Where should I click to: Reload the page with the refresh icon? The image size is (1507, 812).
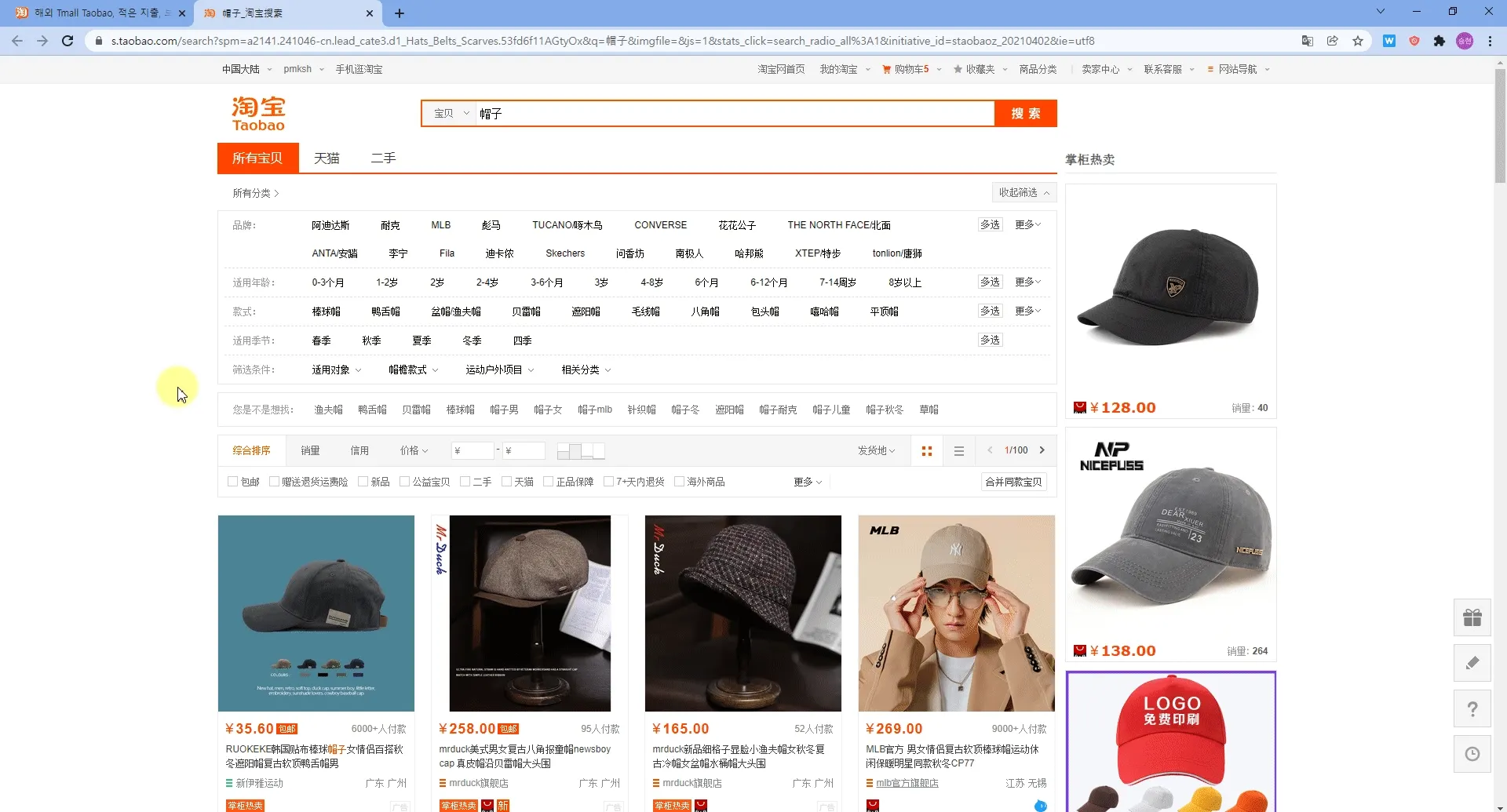point(68,41)
